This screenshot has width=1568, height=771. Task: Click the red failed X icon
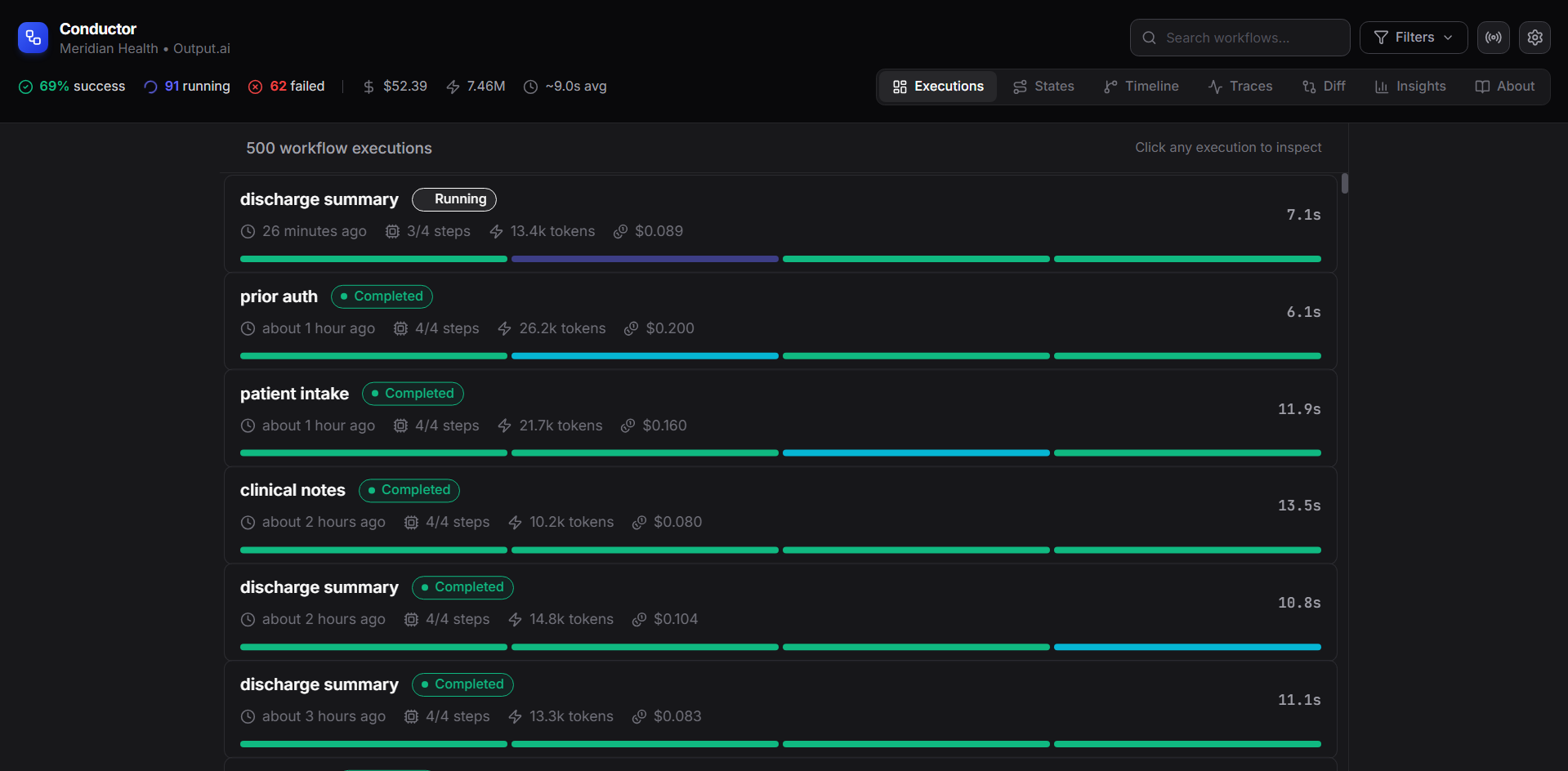(x=256, y=87)
